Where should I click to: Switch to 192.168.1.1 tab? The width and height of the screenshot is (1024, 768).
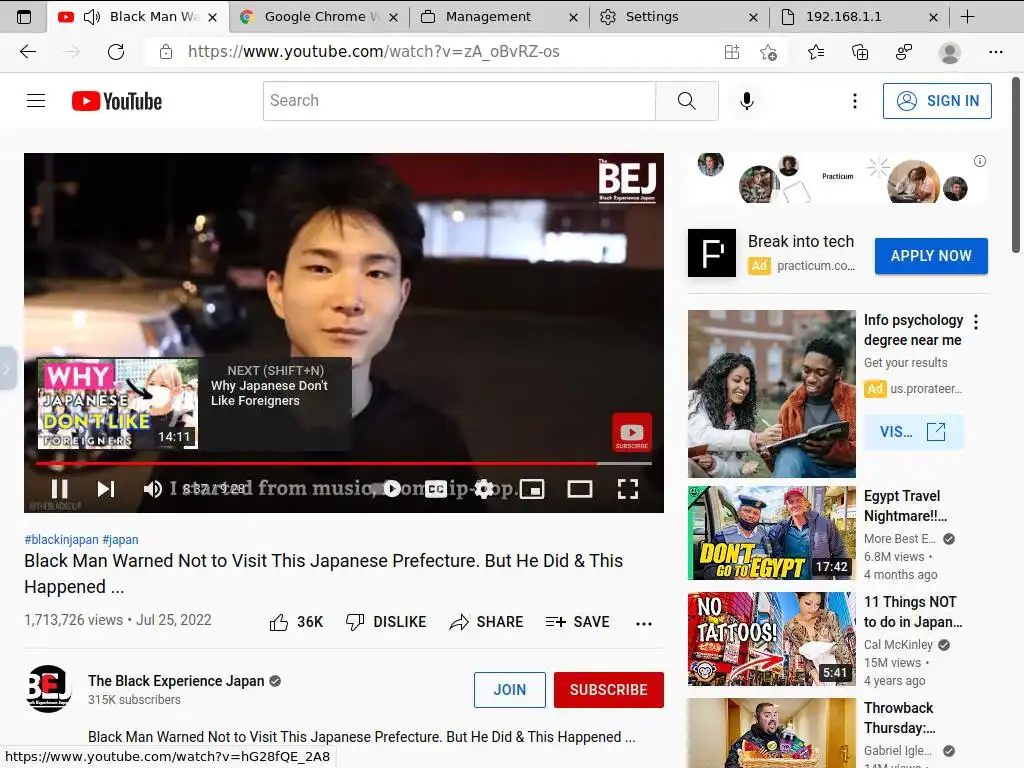(x=860, y=17)
